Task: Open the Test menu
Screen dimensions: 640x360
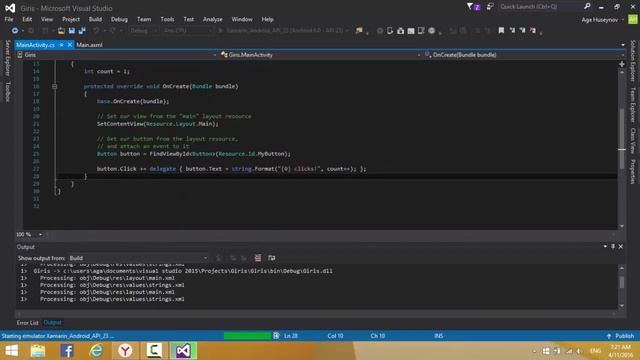Action: (189, 19)
